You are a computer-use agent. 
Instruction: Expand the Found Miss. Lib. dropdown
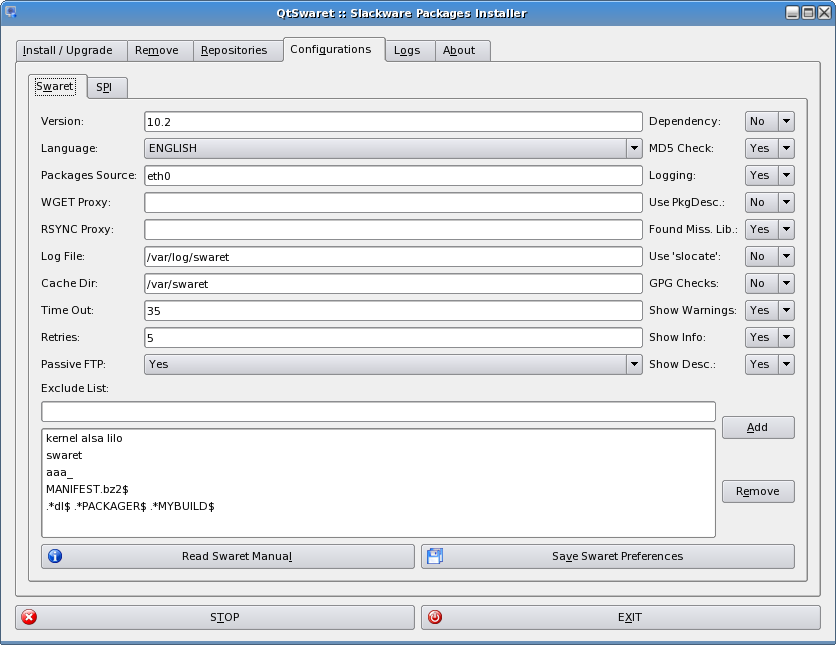pos(769,229)
